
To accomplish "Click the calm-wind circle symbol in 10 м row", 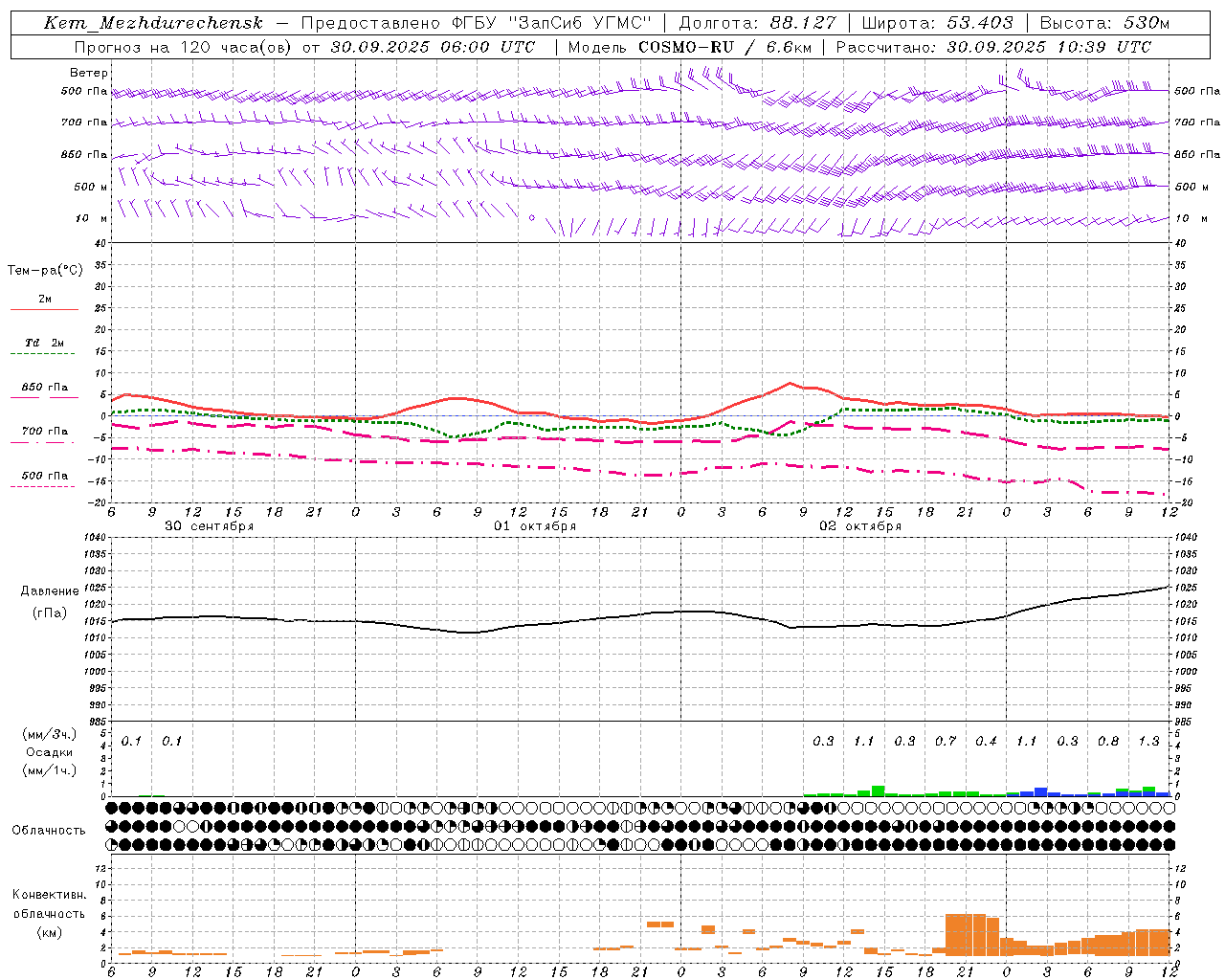I will pos(532,218).
